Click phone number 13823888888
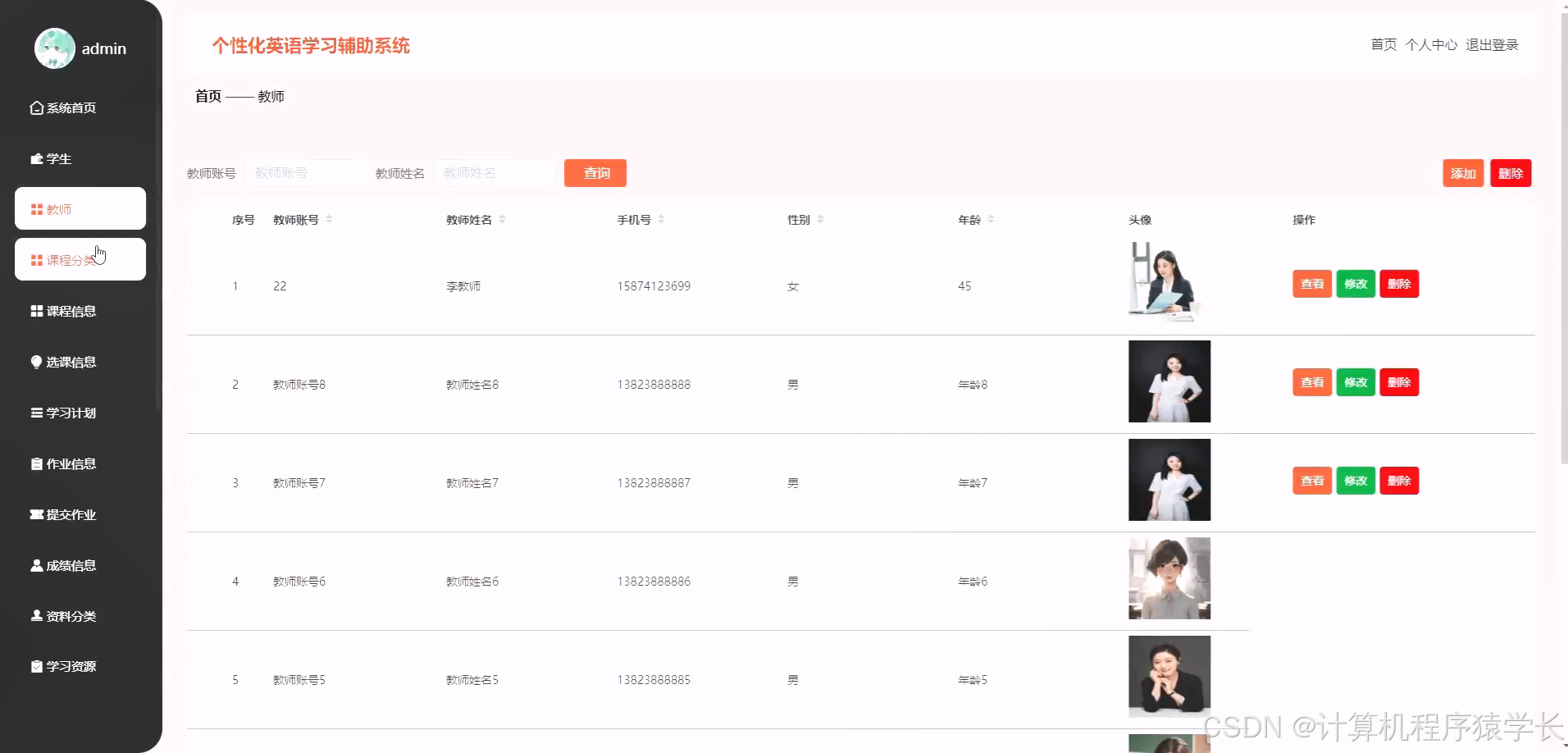This screenshot has height=753, width=1568. tap(654, 385)
